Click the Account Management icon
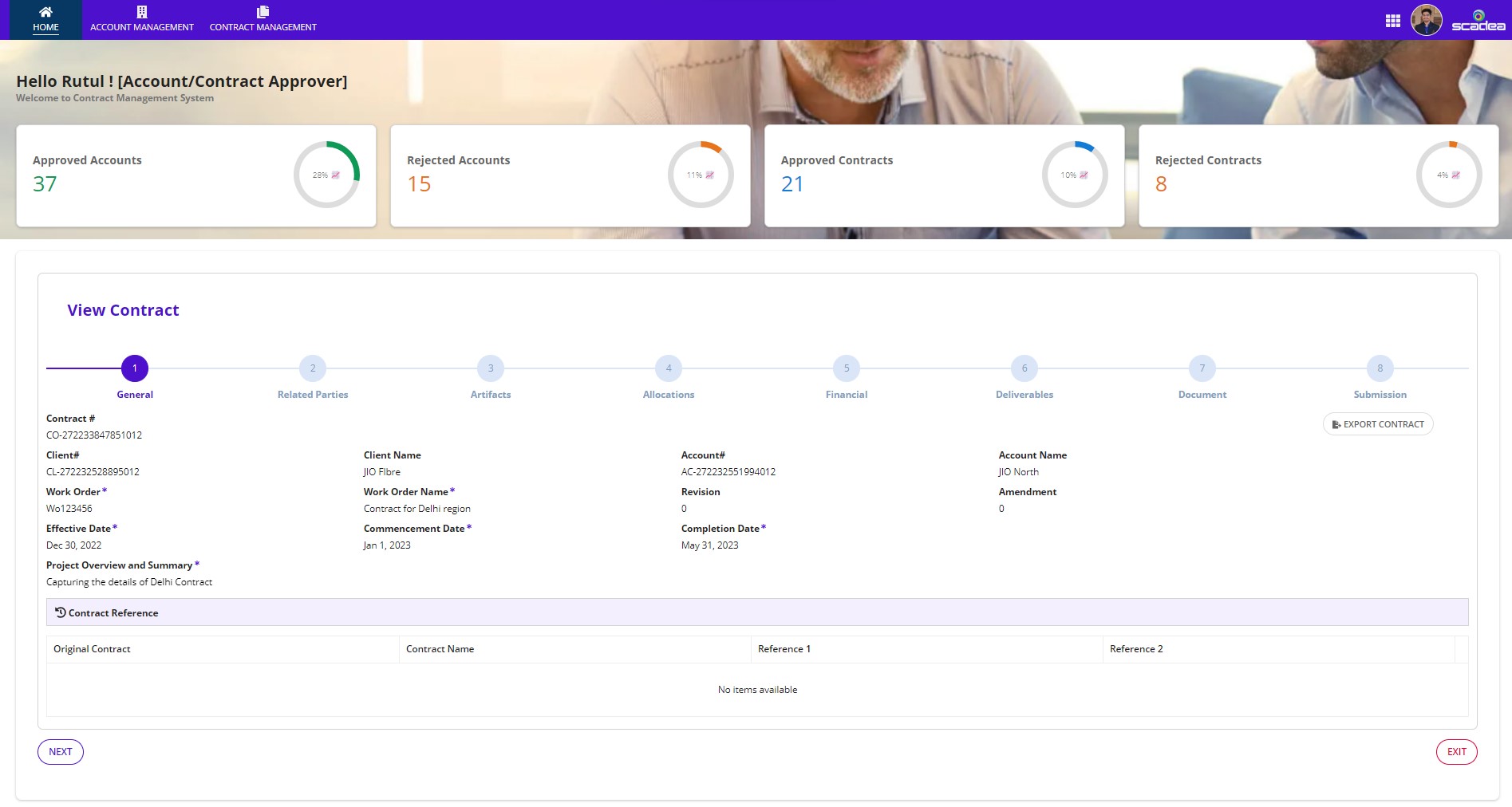The height and width of the screenshot is (807, 1512). [141, 11]
